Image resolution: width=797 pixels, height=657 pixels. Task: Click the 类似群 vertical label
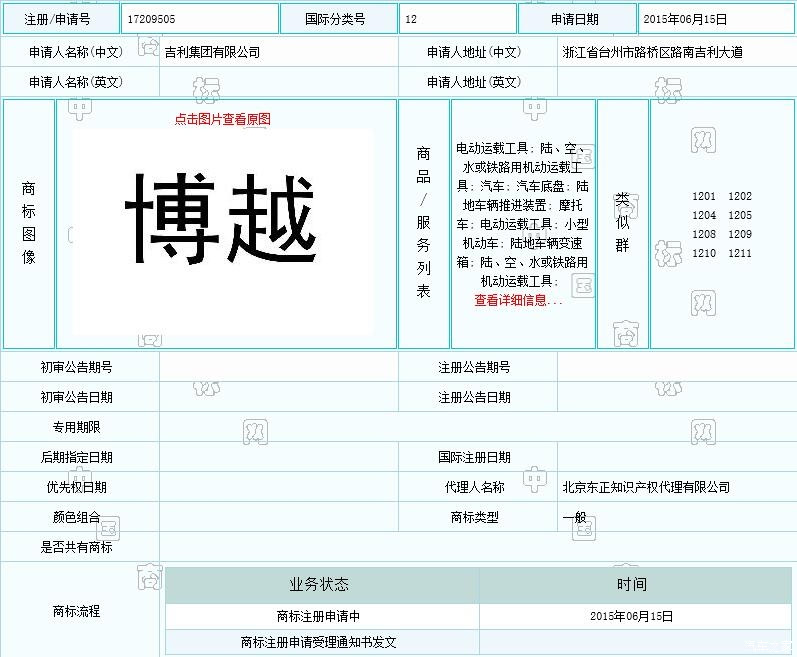(x=623, y=223)
